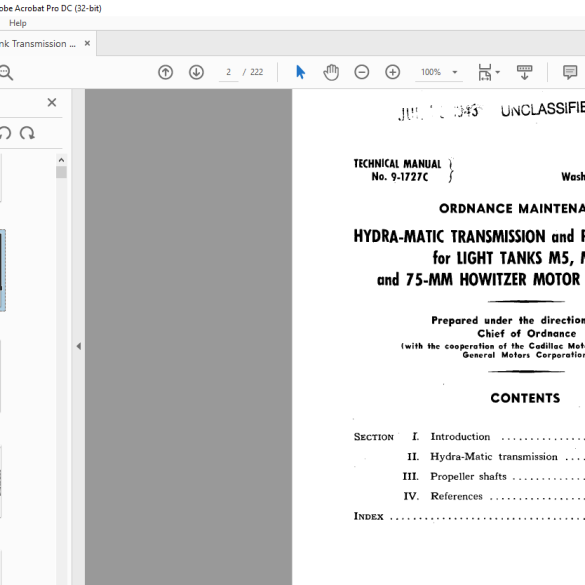Open the add comment tool
The height and width of the screenshot is (585, 585).
click(570, 72)
